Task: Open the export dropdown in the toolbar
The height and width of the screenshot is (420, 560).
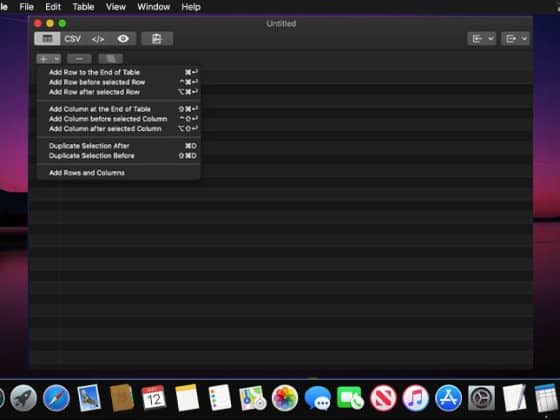Action: click(x=515, y=39)
